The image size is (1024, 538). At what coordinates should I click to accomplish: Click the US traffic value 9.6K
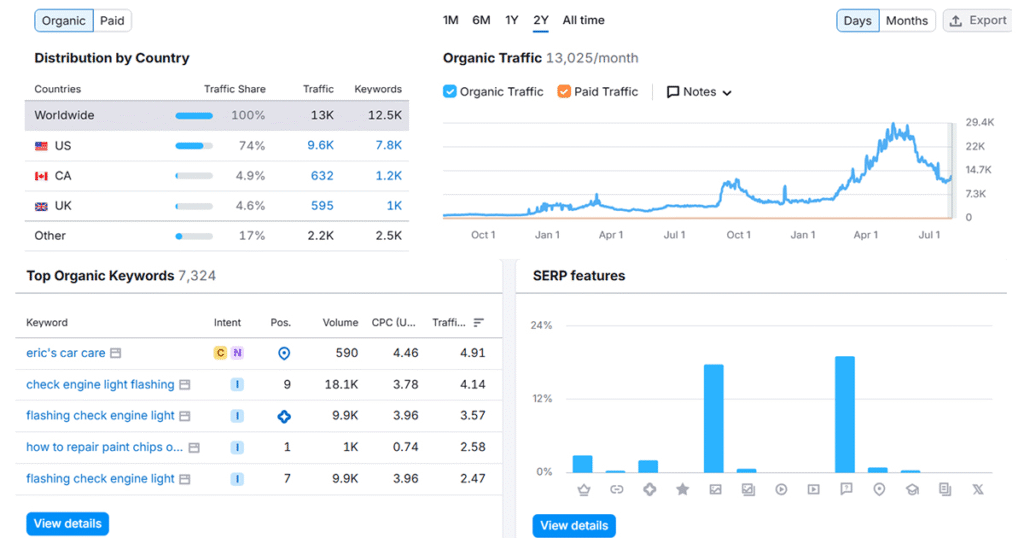pyautogui.click(x=320, y=146)
